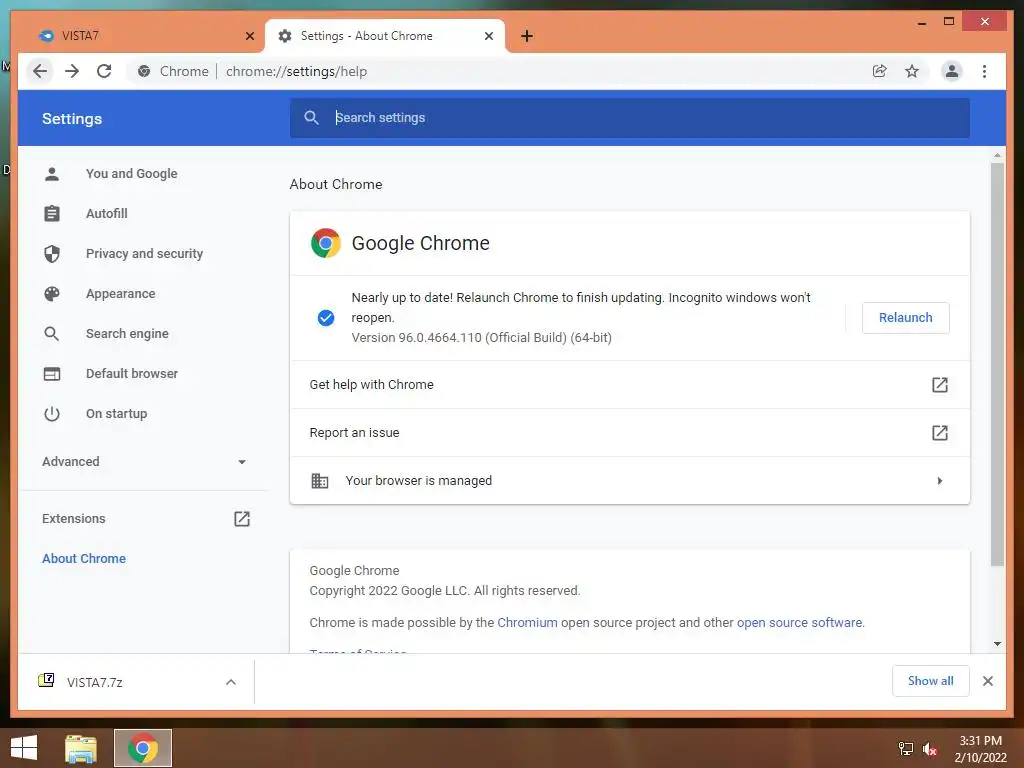Click external link icon for Get help
This screenshot has height=768, width=1024.
coord(940,385)
